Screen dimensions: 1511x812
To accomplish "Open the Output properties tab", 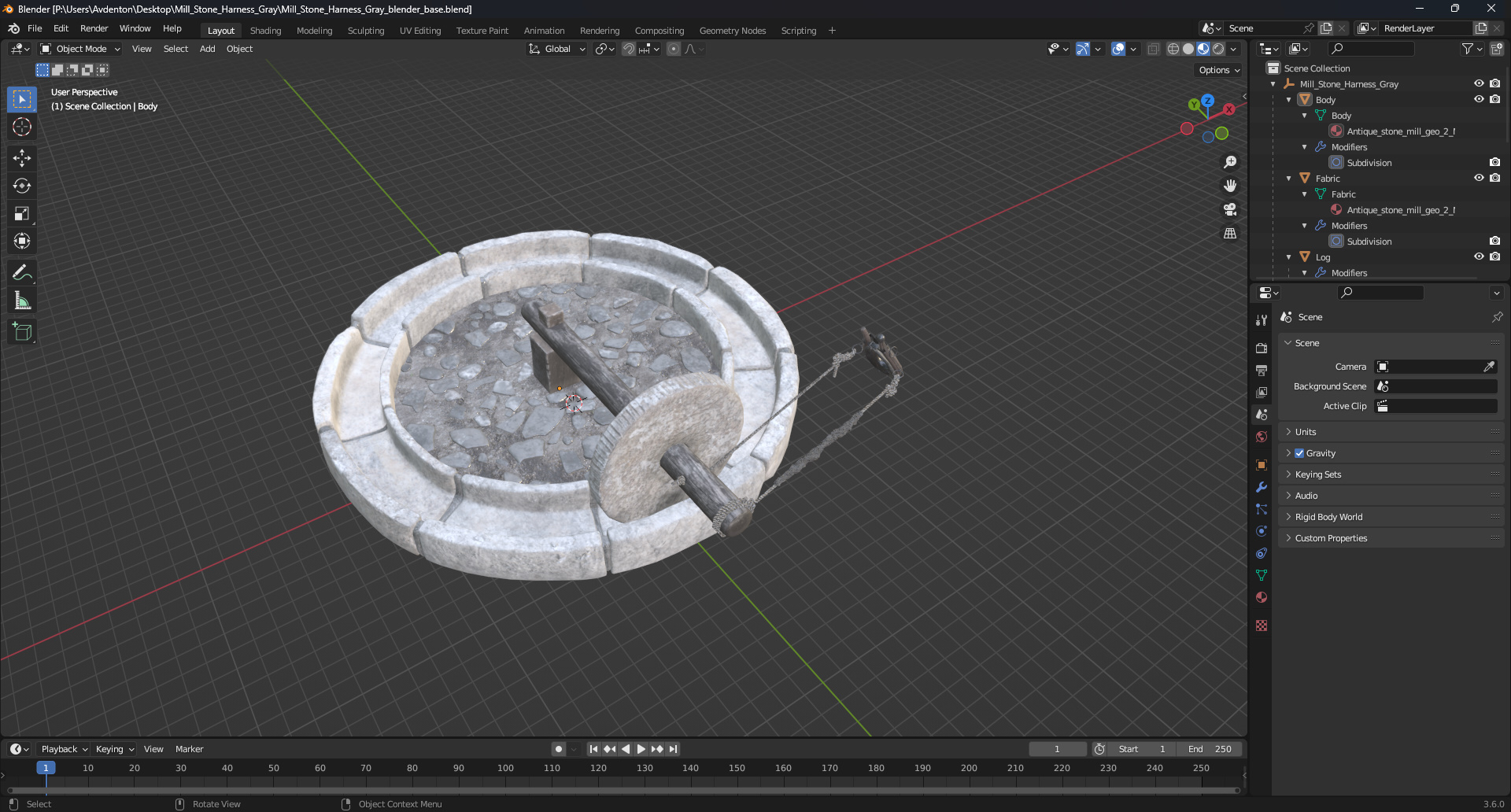I will click(x=1262, y=370).
